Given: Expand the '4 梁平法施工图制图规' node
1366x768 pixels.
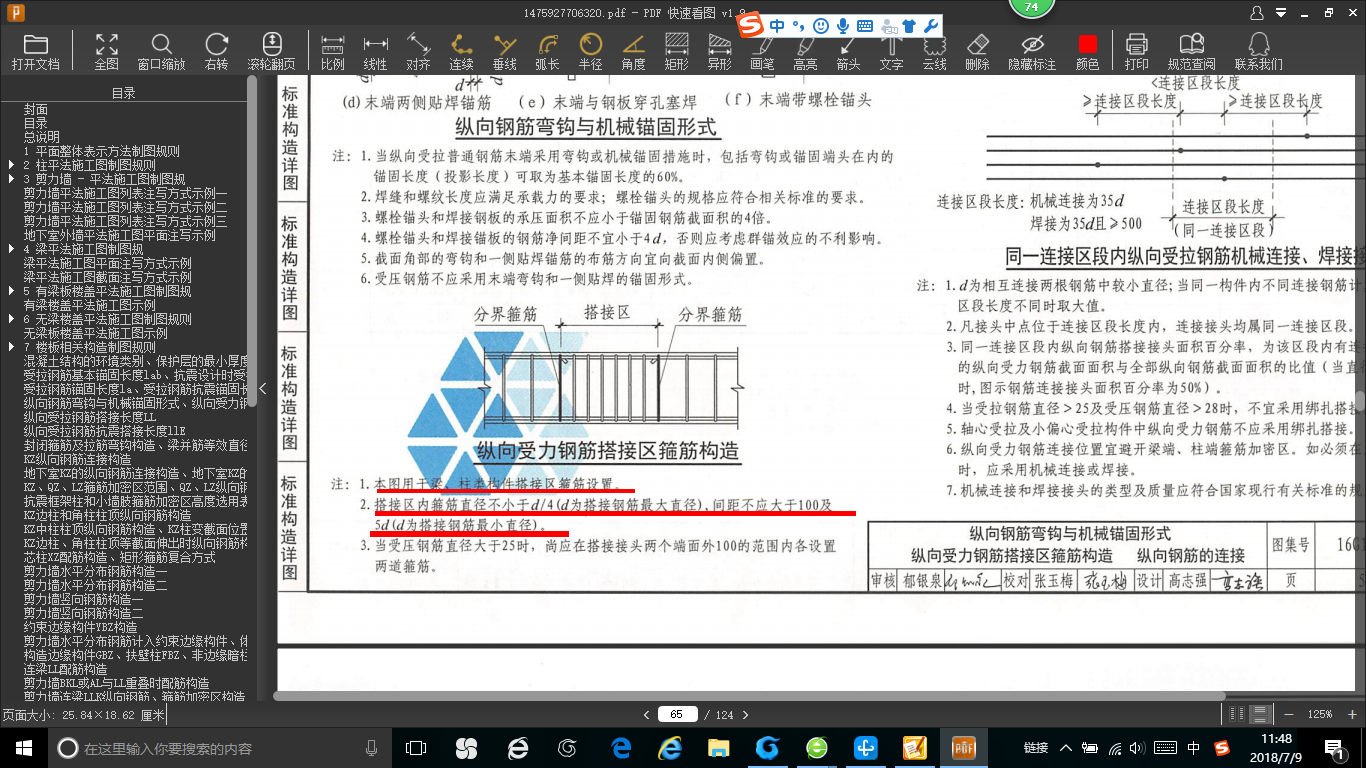Looking at the screenshot, I should pyautogui.click(x=11, y=249).
